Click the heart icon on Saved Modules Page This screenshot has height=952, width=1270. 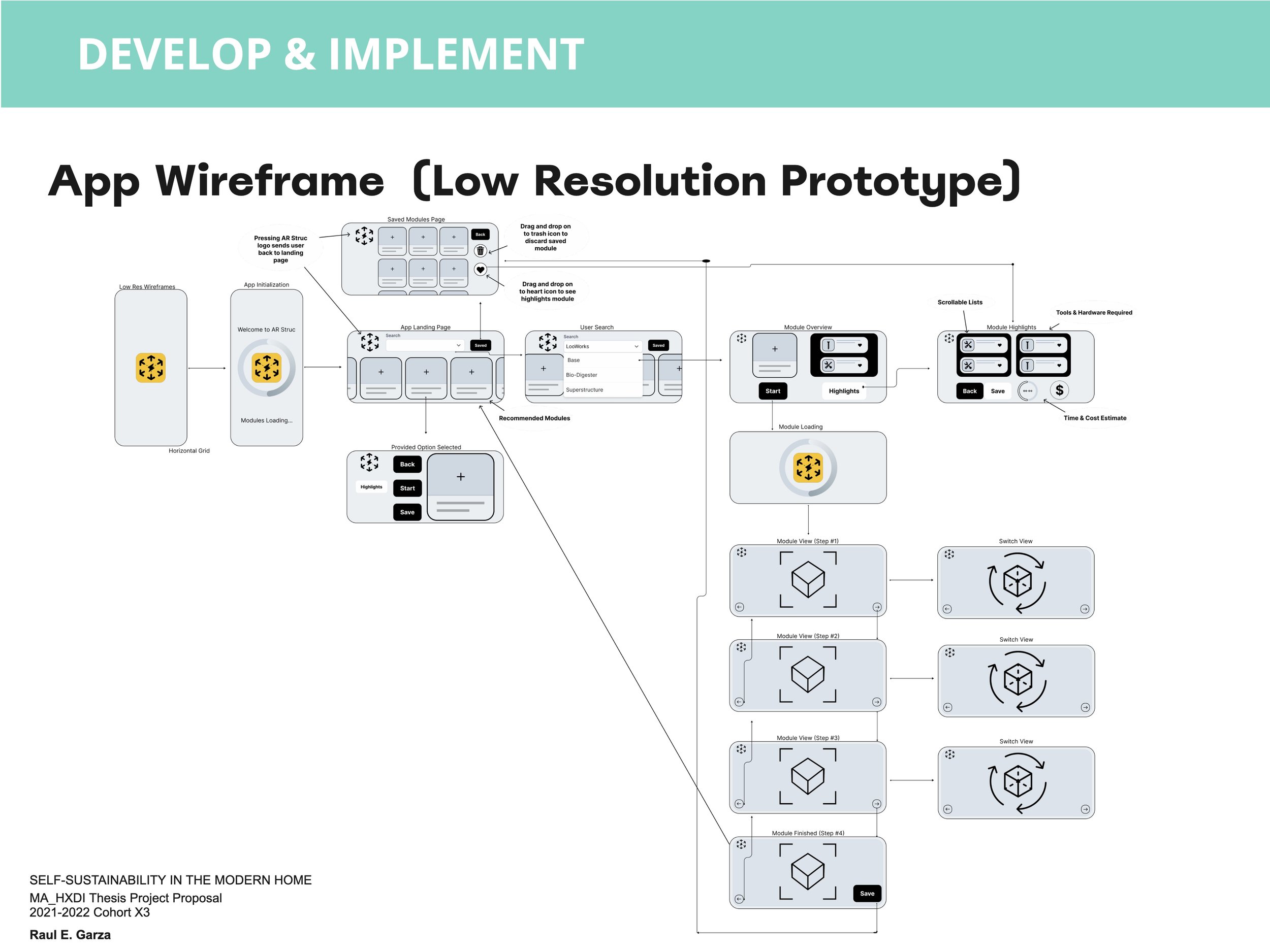point(481,270)
